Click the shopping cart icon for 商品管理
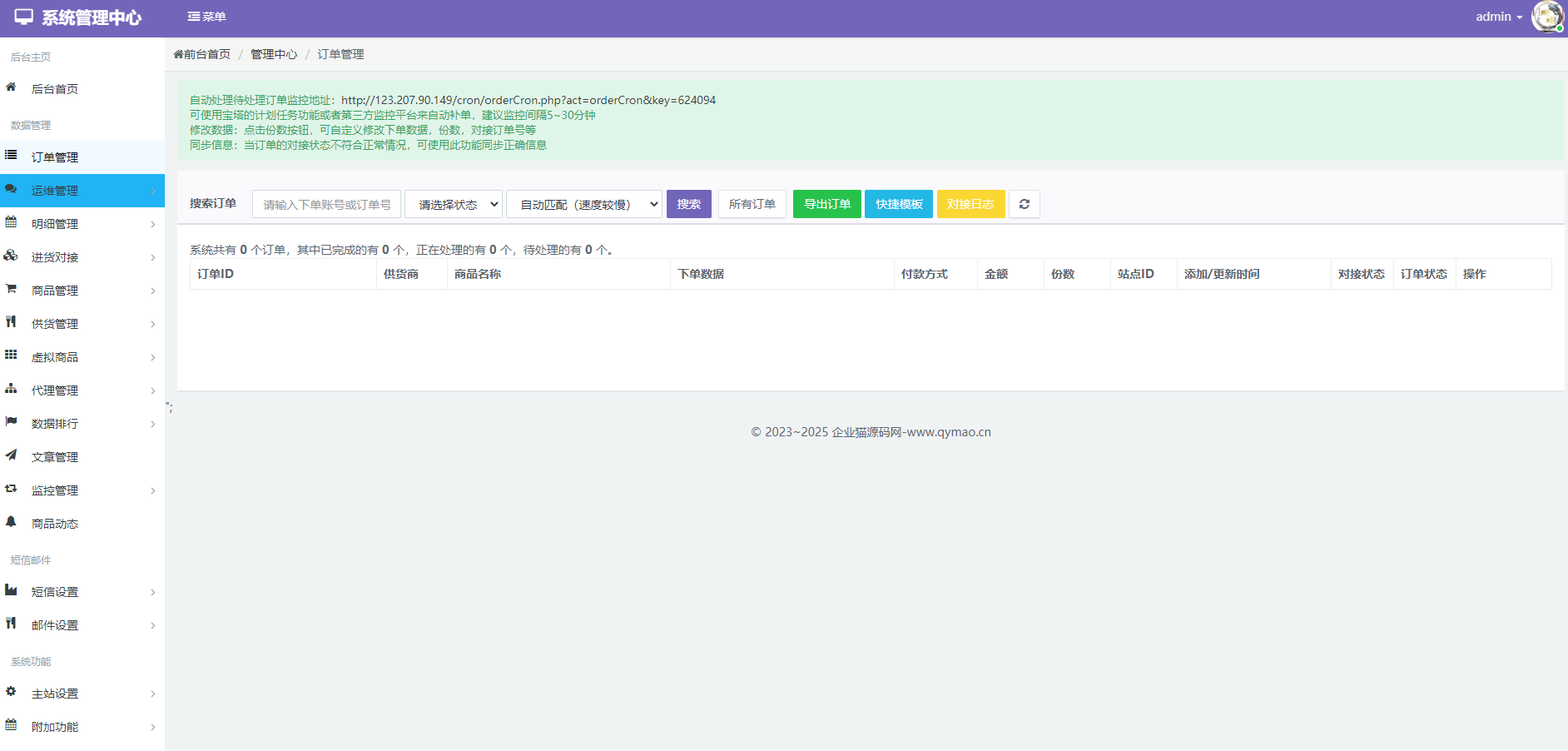1568x751 pixels. pos(11,289)
